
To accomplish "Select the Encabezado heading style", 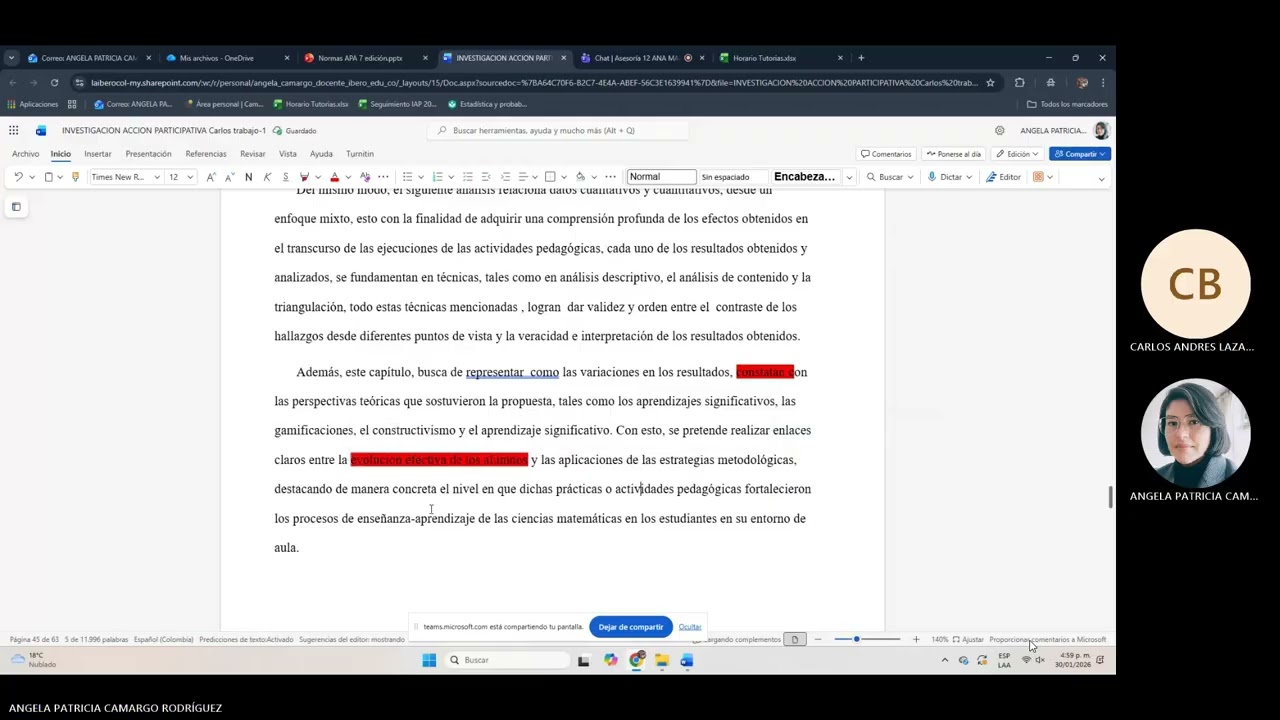I will 804,177.
